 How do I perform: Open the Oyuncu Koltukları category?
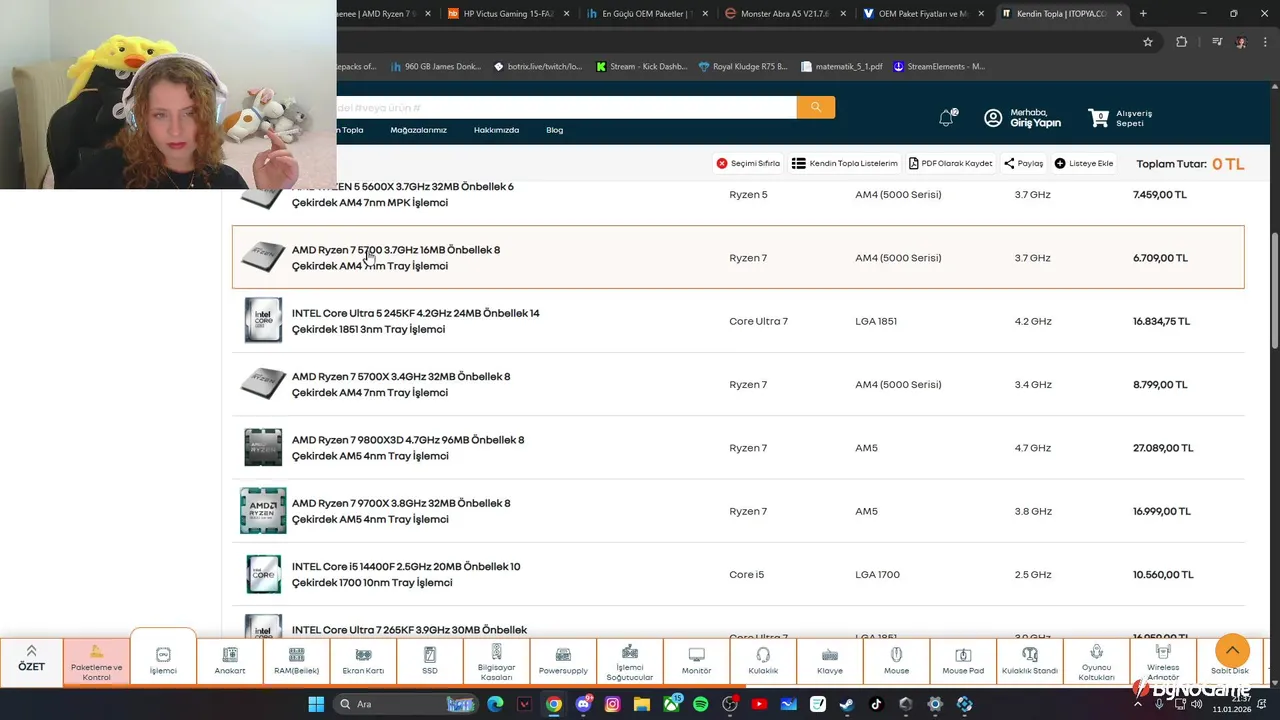click(1096, 661)
